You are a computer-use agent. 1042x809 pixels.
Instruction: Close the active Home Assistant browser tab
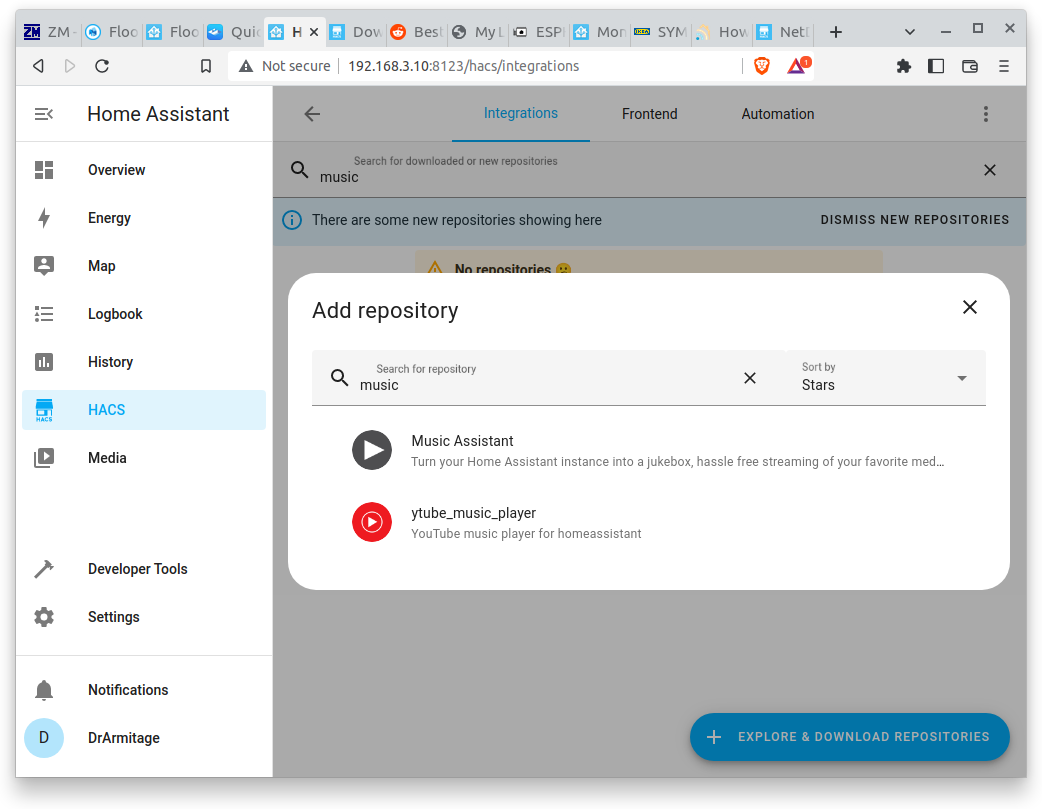pyautogui.click(x=314, y=32)
